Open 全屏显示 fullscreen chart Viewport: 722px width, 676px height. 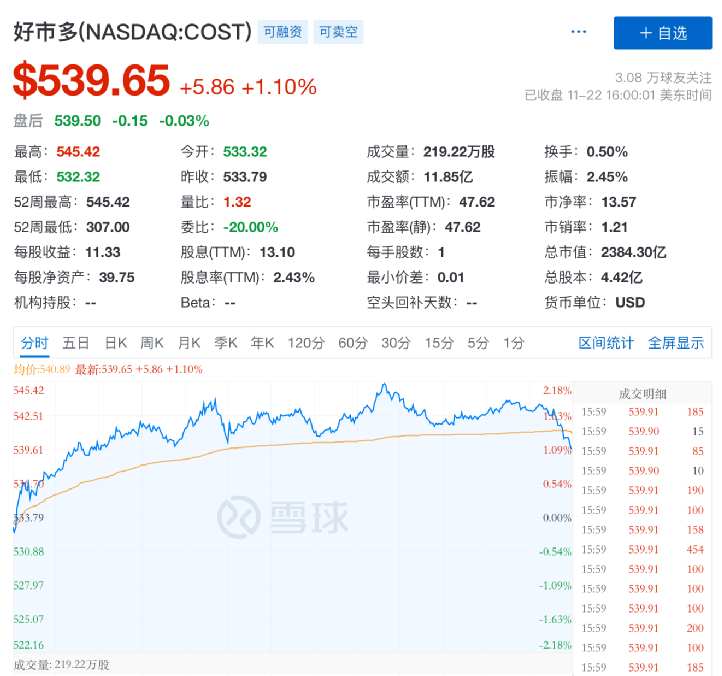(x=676, y=343)
